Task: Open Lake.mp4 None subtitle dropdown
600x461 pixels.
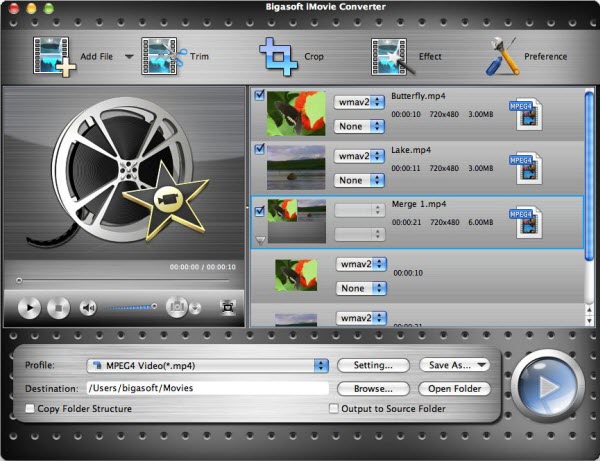Action: [x=359, y=180]
